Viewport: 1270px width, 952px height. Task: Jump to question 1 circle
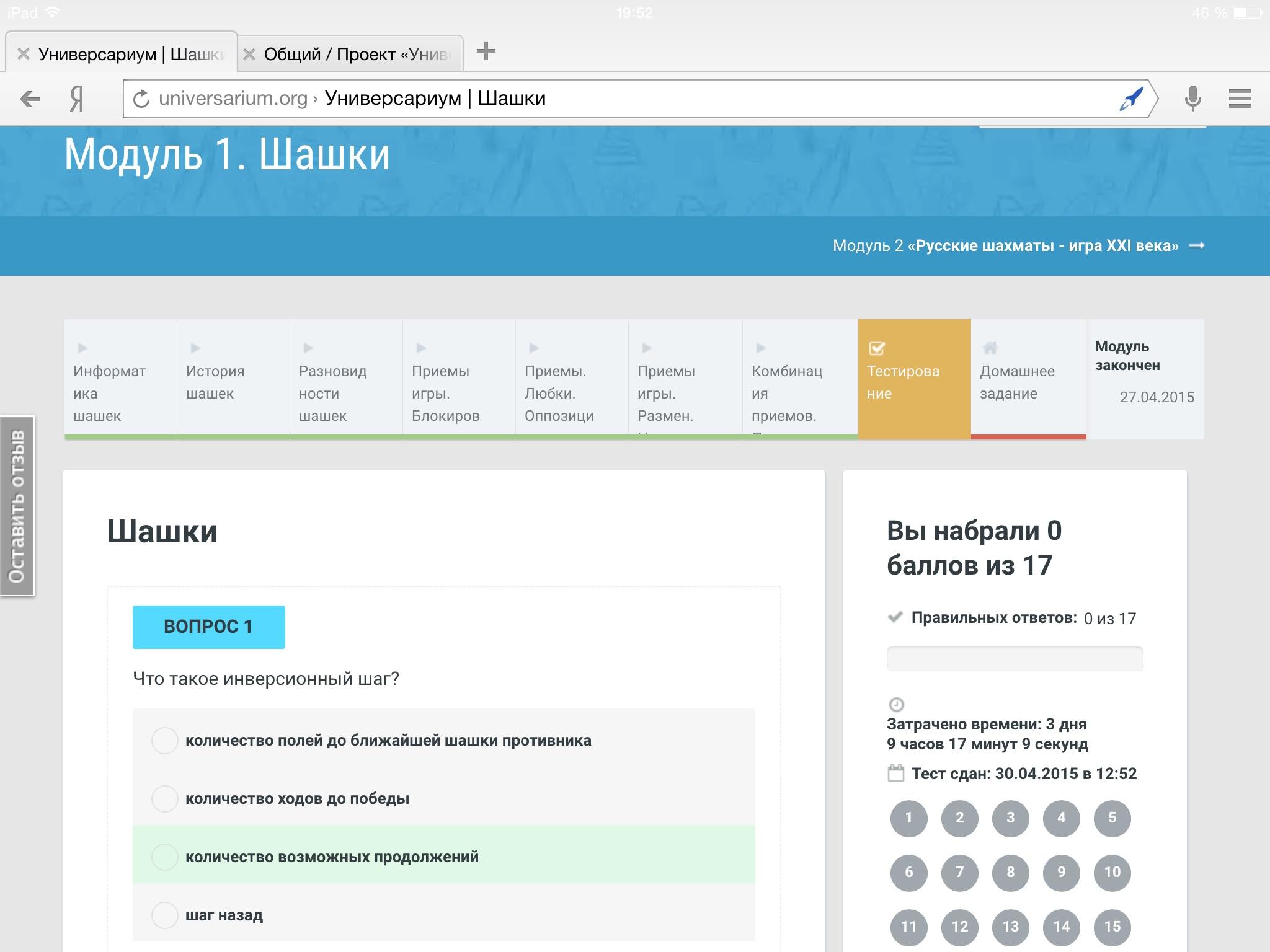909,818
